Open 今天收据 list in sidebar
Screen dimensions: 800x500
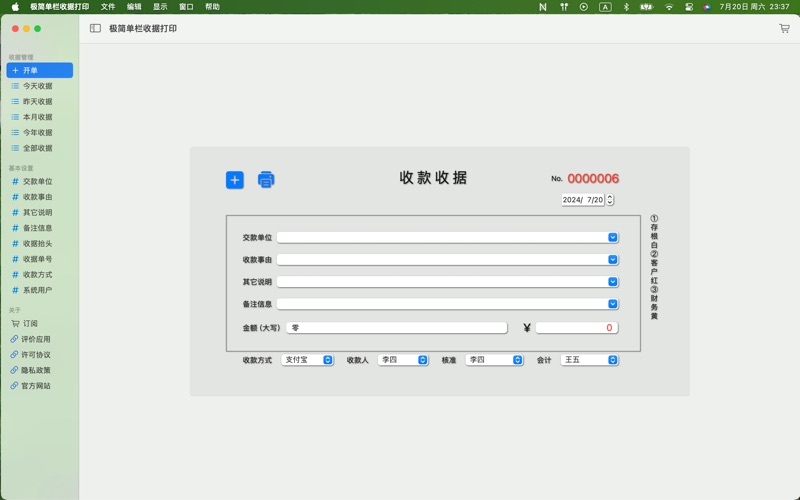coord(38,86)
